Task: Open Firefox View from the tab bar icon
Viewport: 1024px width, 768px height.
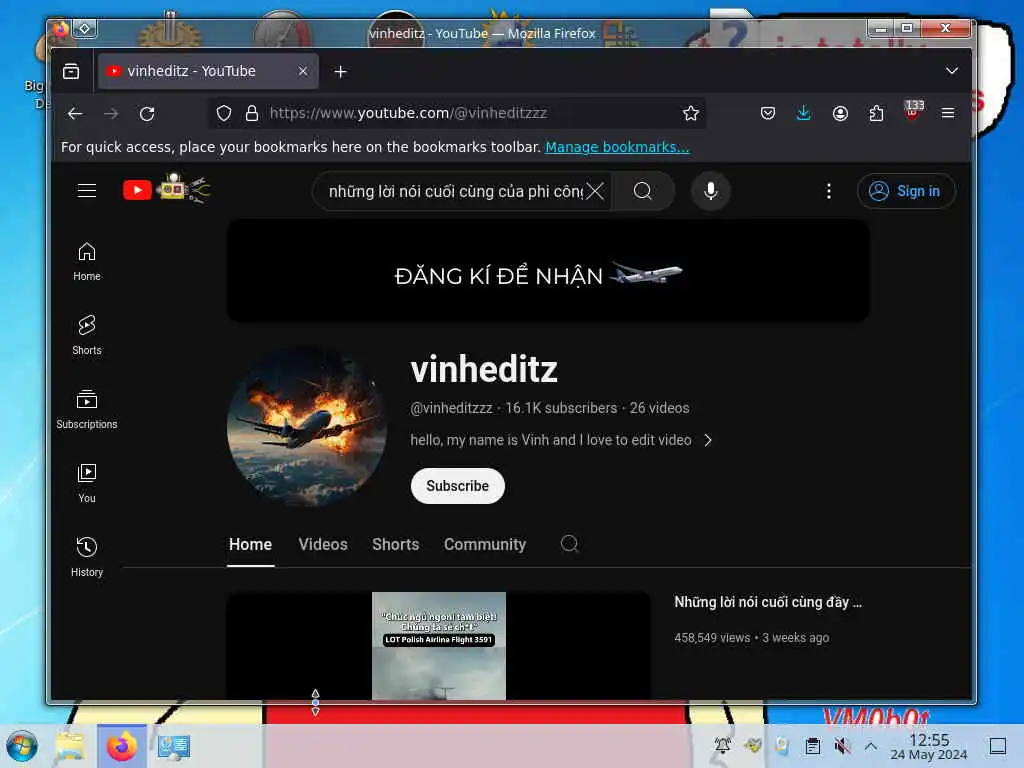Action: 71,71
